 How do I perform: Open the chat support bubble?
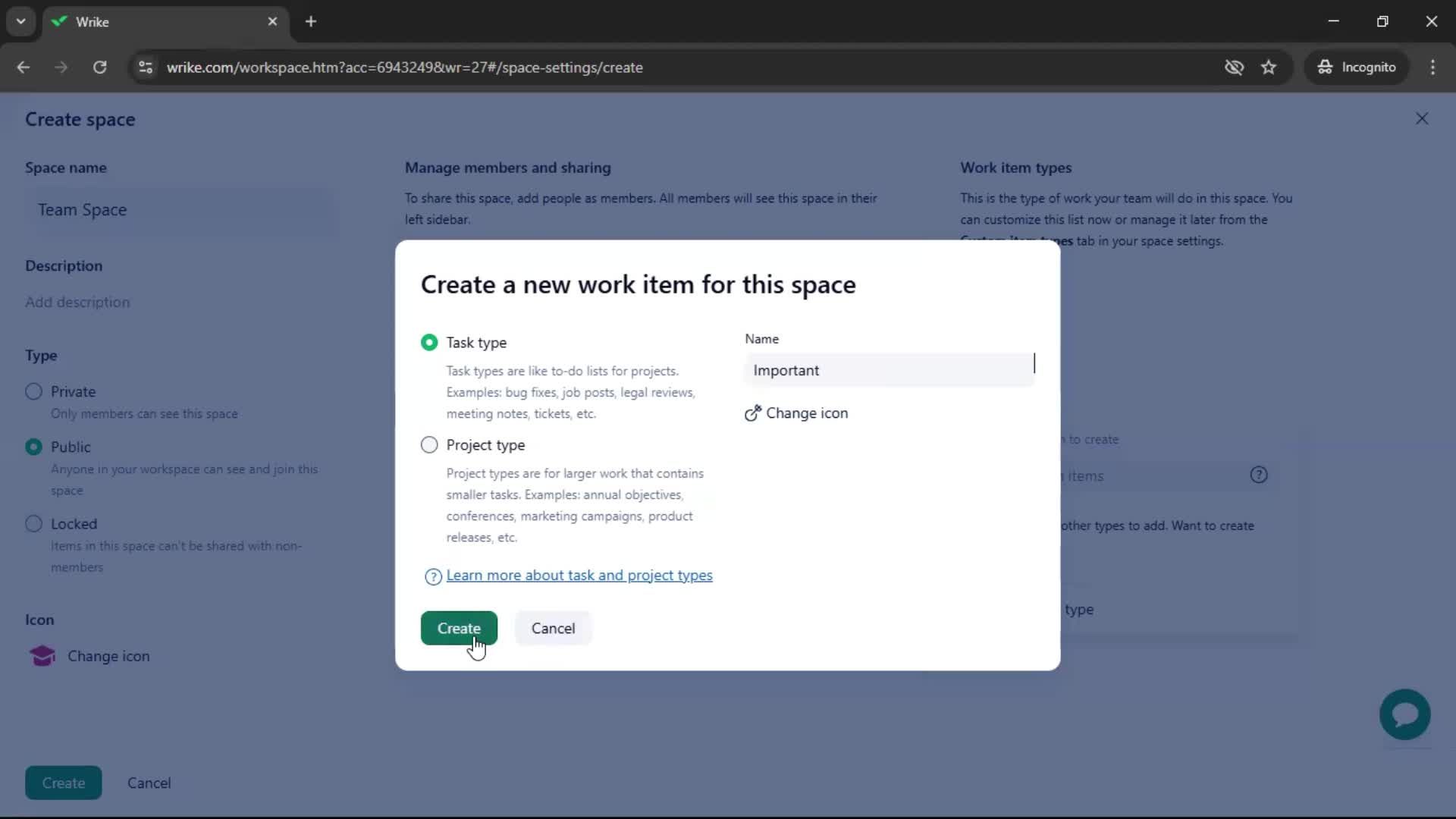click(x=1404, y=714)
